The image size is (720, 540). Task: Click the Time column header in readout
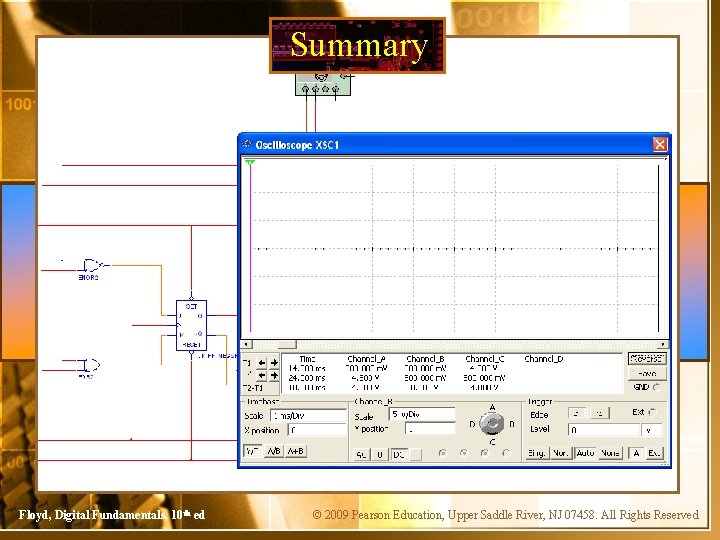point(307,359)
